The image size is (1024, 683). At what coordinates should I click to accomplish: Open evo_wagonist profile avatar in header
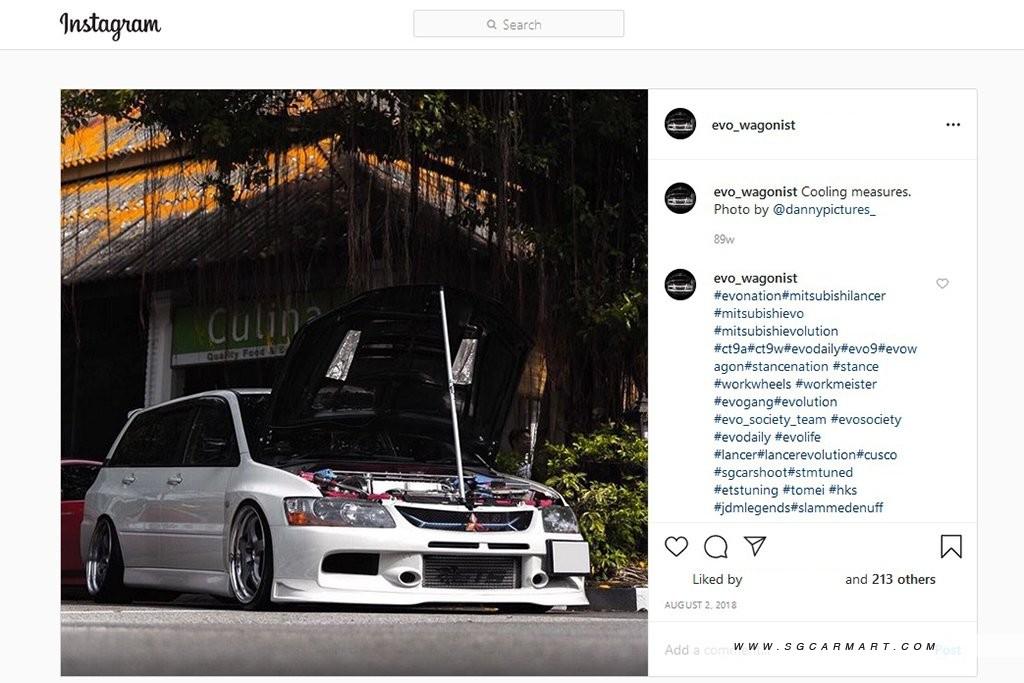tap(680, 124)
